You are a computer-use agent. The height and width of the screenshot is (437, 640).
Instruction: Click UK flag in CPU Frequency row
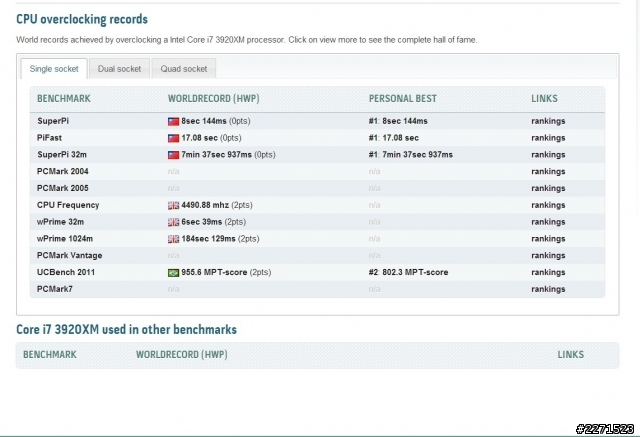[173, 205]
